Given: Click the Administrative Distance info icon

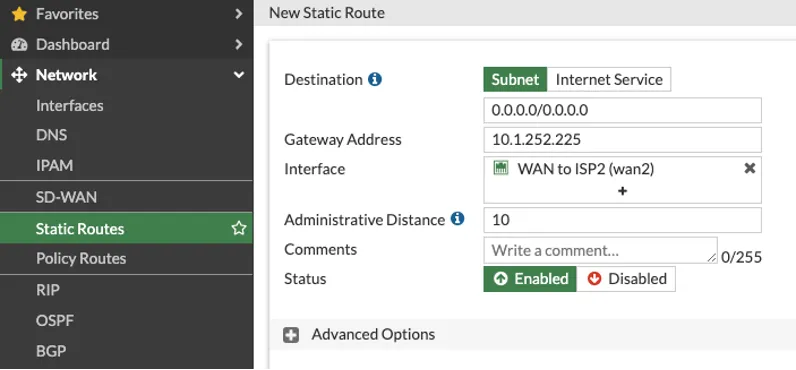Looking at the screenshot, I should pos(457,219).
